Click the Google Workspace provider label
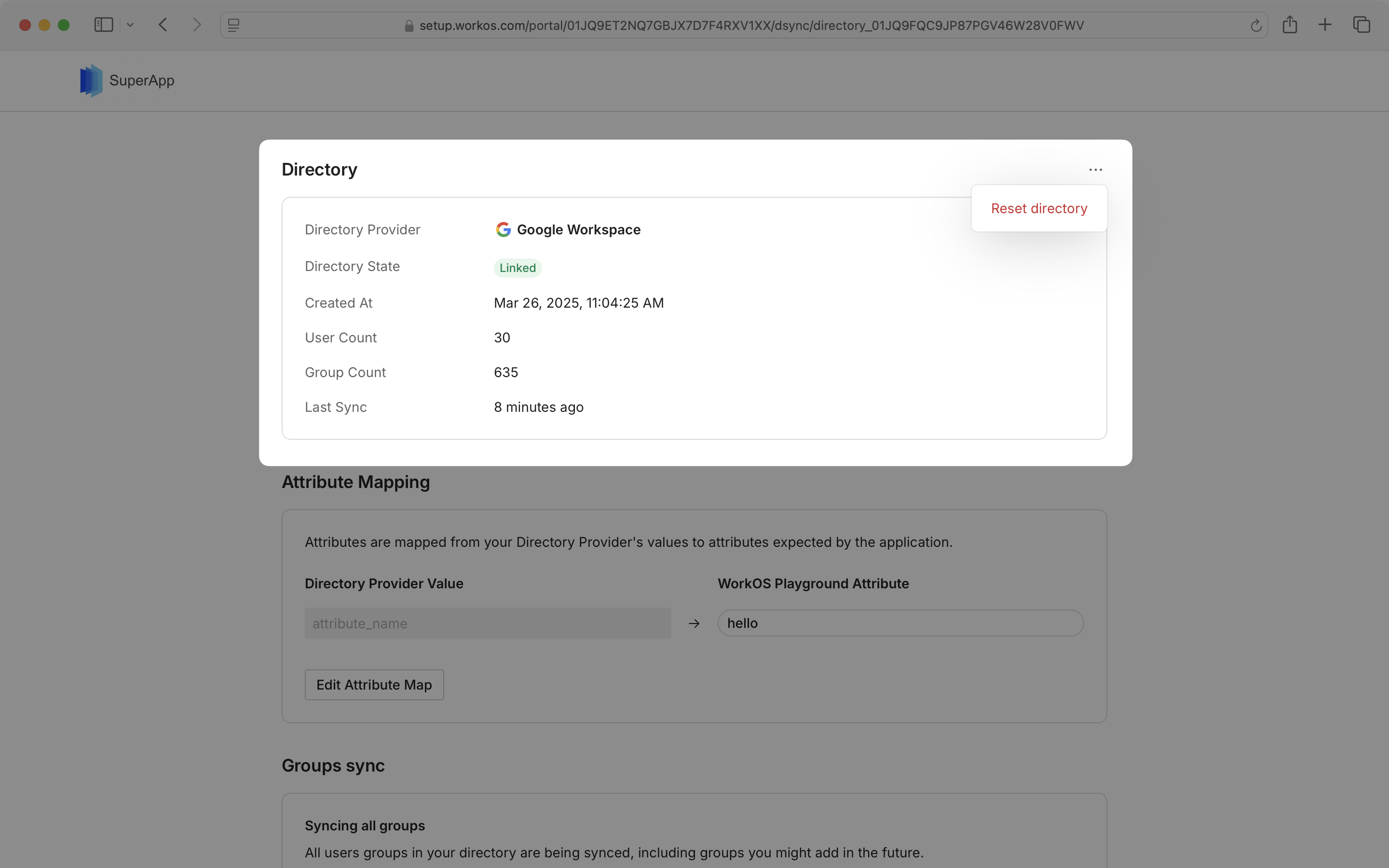The image size is (1389, 868). coord(578,230)
